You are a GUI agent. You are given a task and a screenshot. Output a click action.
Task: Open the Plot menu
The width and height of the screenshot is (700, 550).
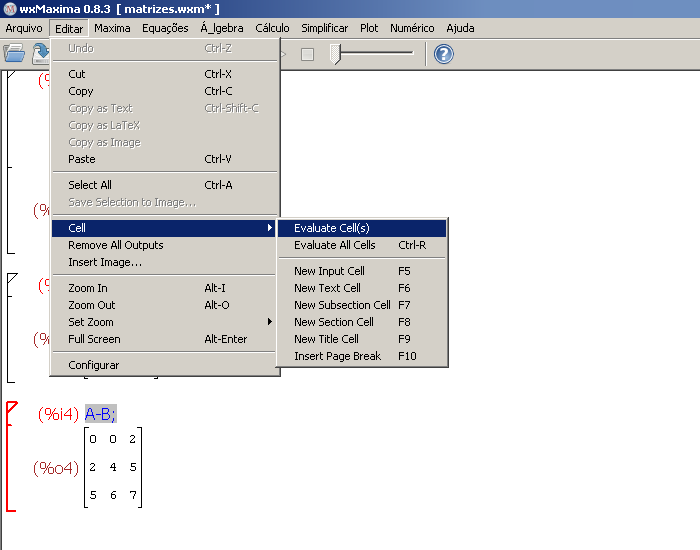click(x=369, y=28)
